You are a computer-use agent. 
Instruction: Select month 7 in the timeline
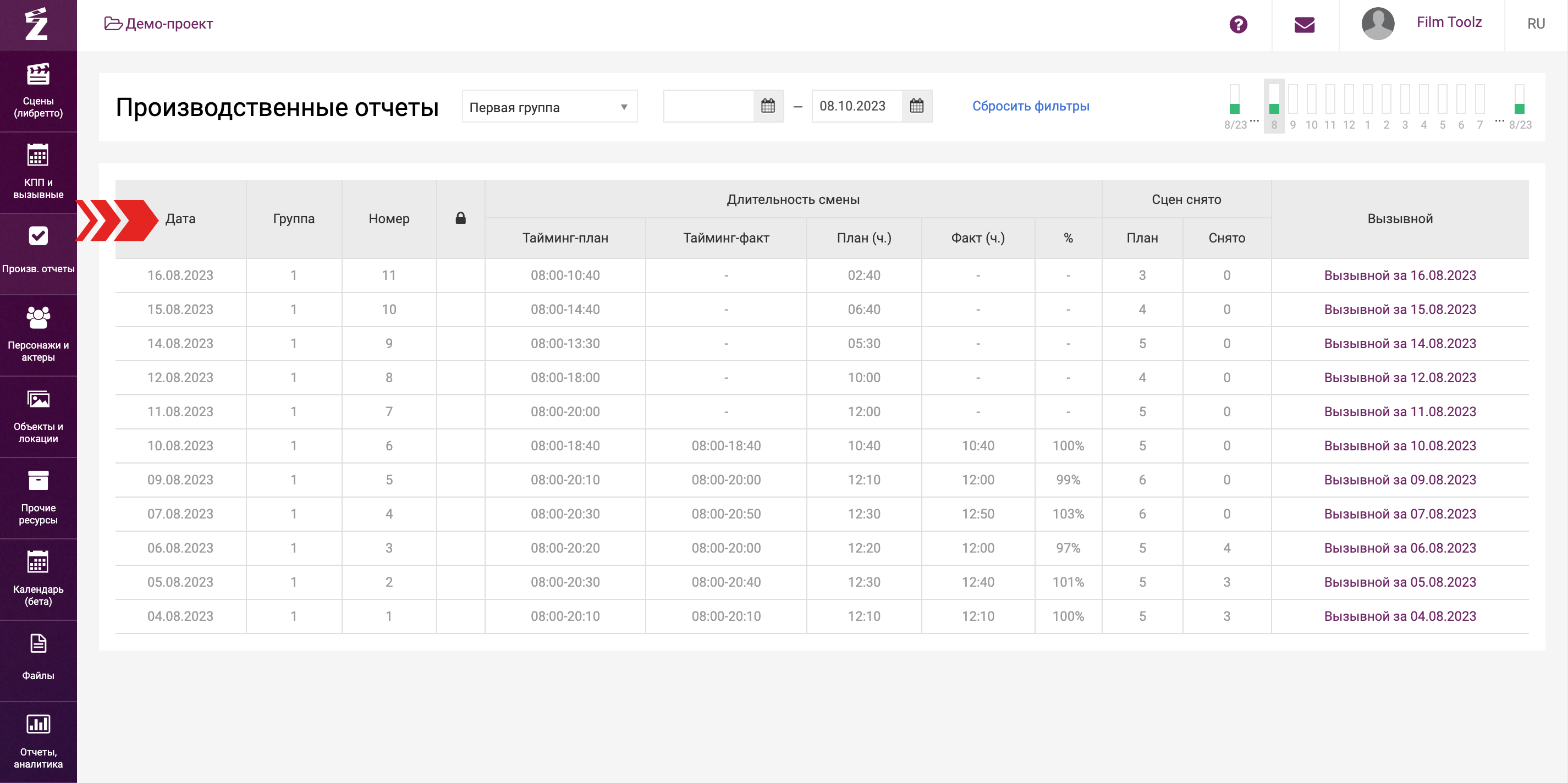[x=1480, y=106]
